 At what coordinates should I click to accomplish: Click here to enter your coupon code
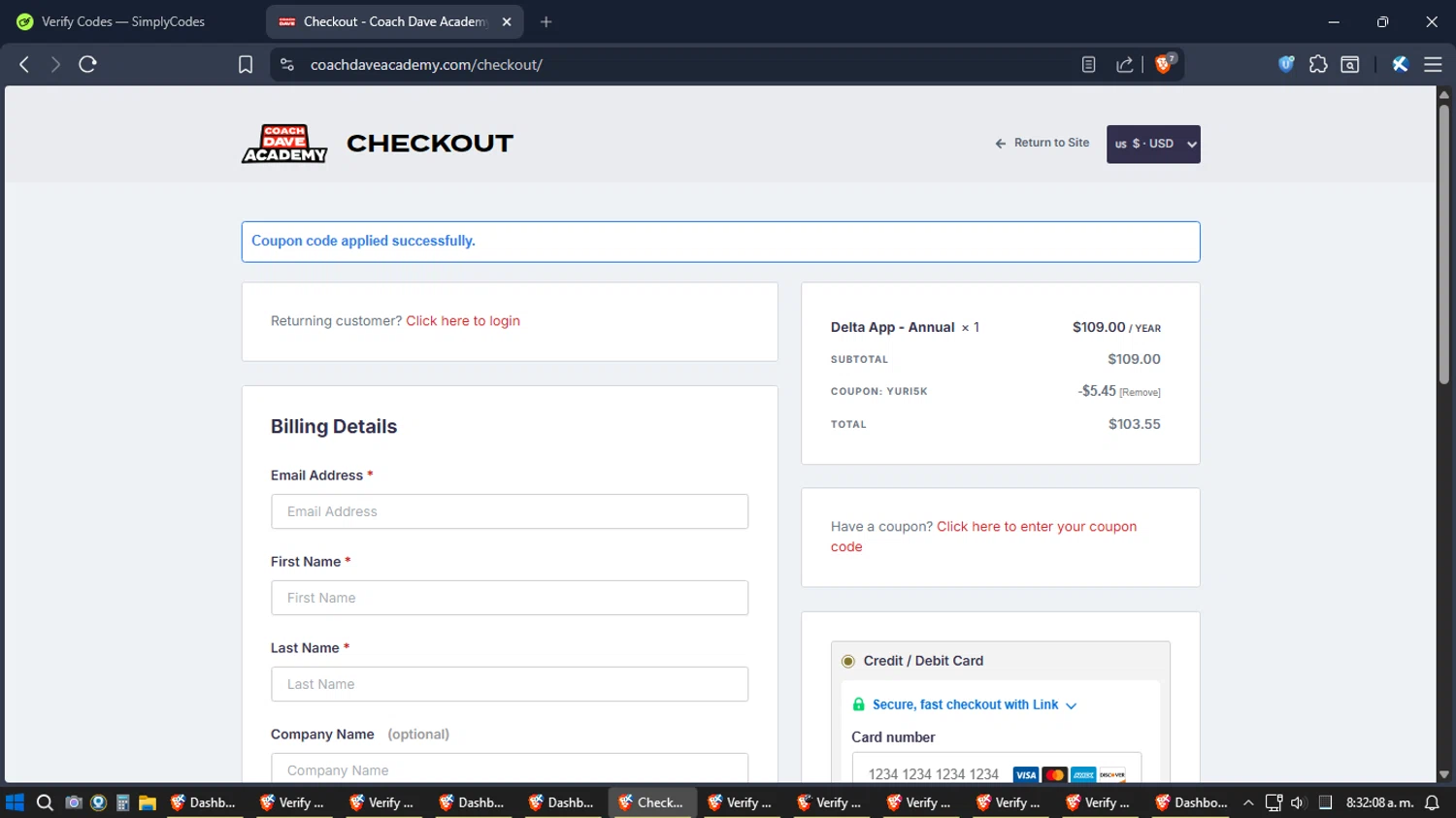coord(983,537)
